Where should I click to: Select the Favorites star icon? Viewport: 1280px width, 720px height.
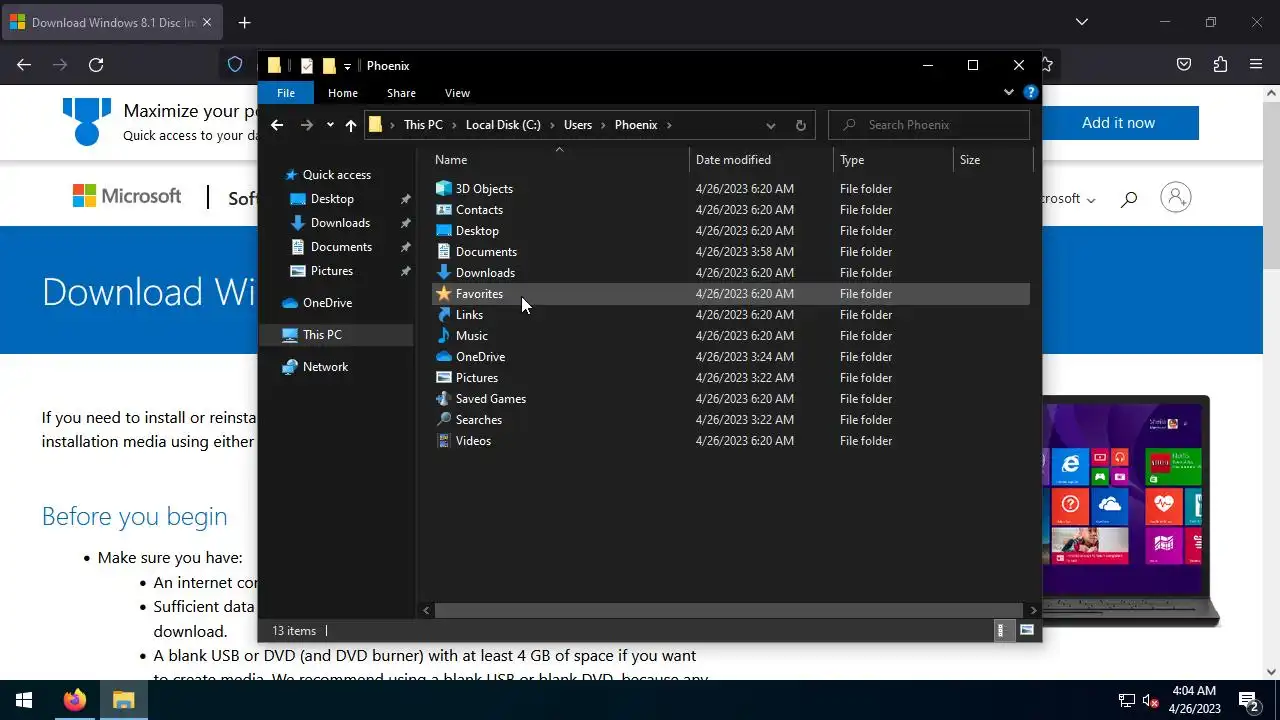[444, 293]
